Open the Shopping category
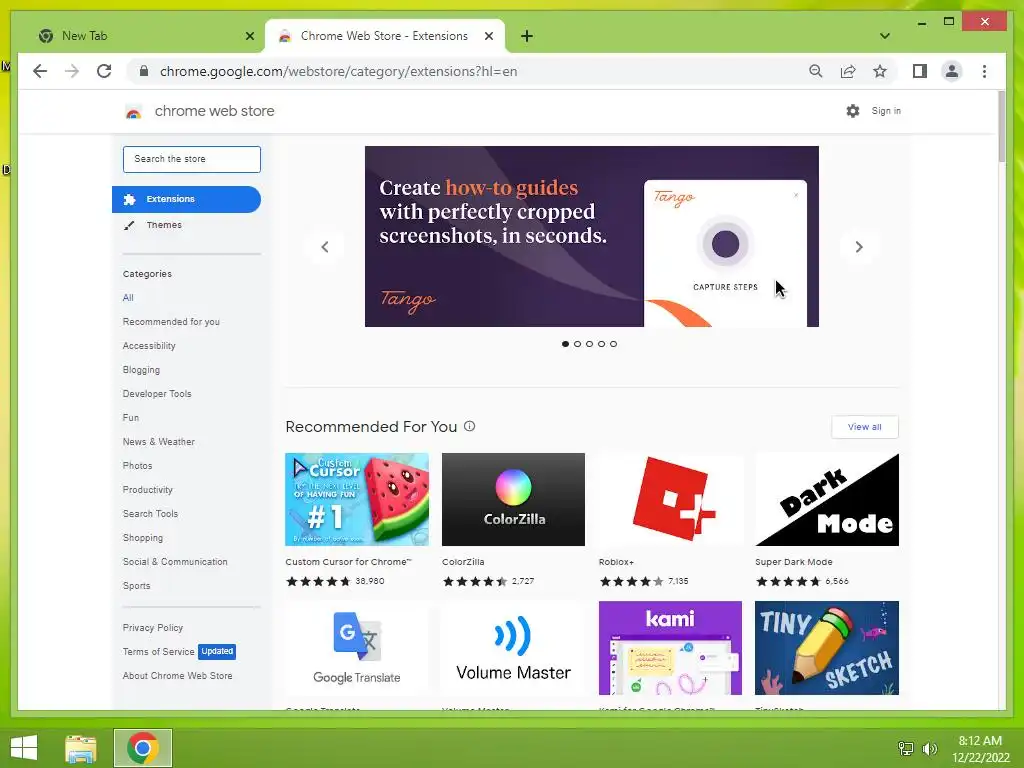1024x768 pixels. (143, 538)
